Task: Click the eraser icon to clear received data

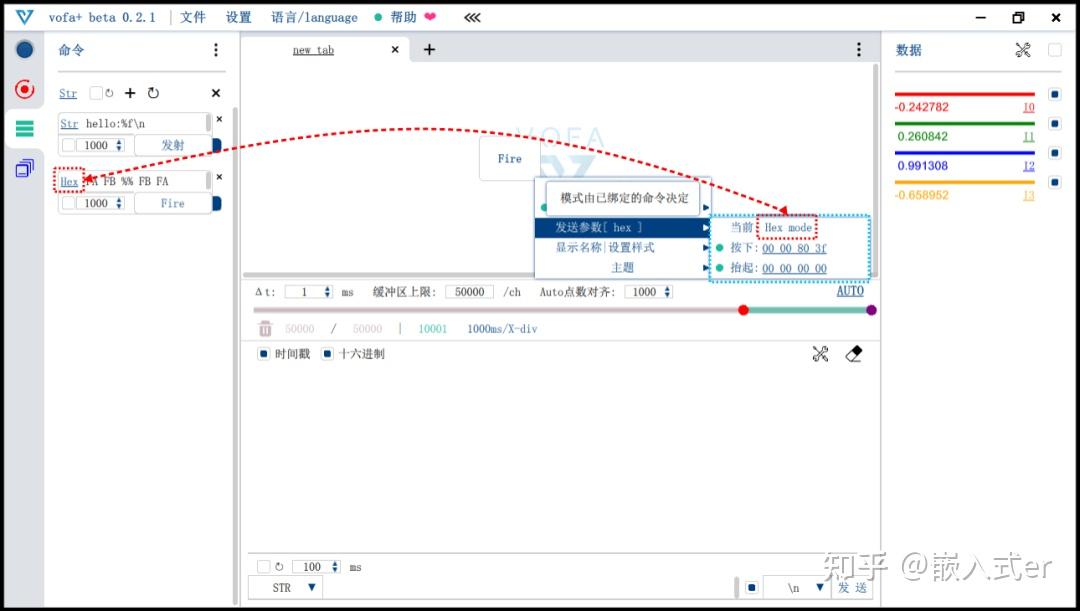Action: coord(853,353)
